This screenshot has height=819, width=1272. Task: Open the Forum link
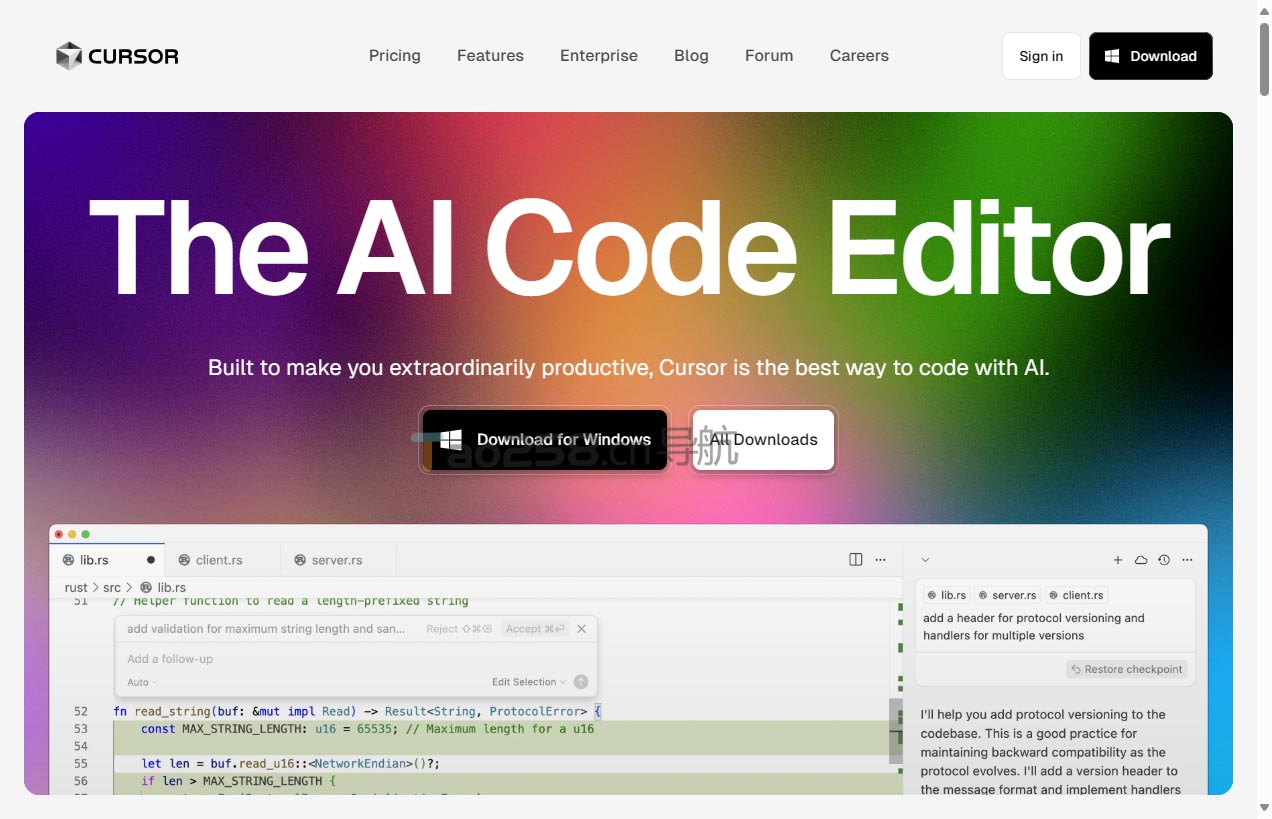(x=769, y=56)
